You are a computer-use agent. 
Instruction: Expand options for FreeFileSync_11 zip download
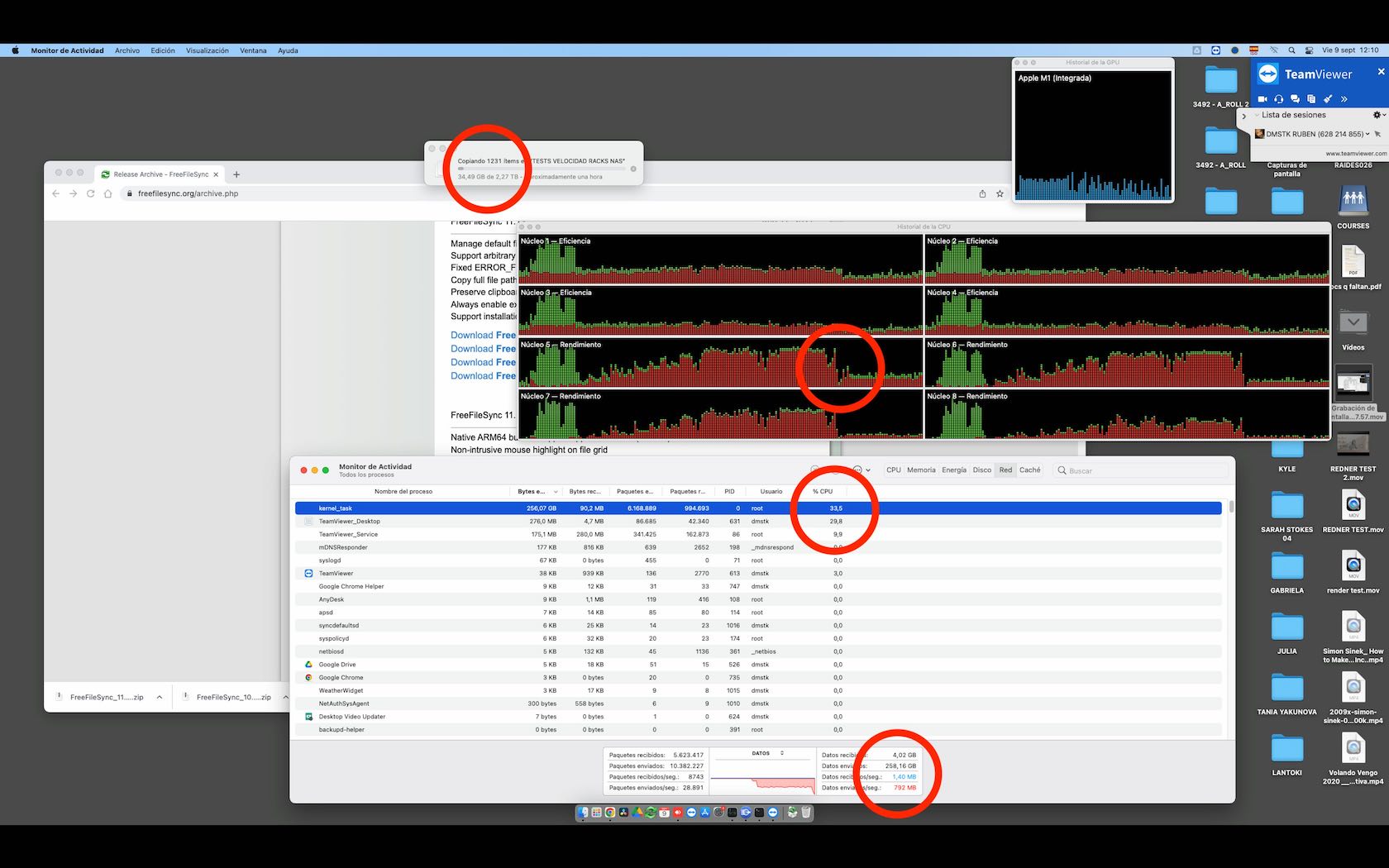point(160,697)
